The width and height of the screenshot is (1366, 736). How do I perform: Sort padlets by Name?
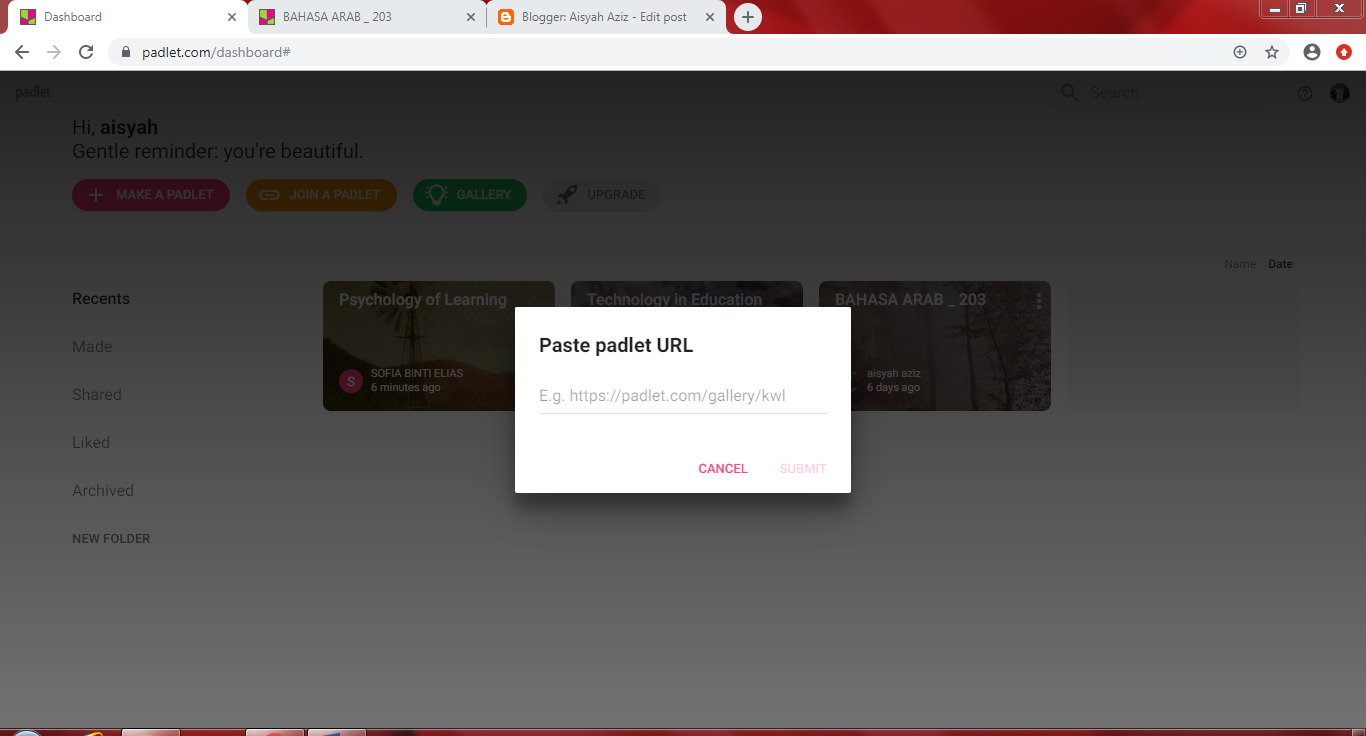click(x=1240, y=264)
